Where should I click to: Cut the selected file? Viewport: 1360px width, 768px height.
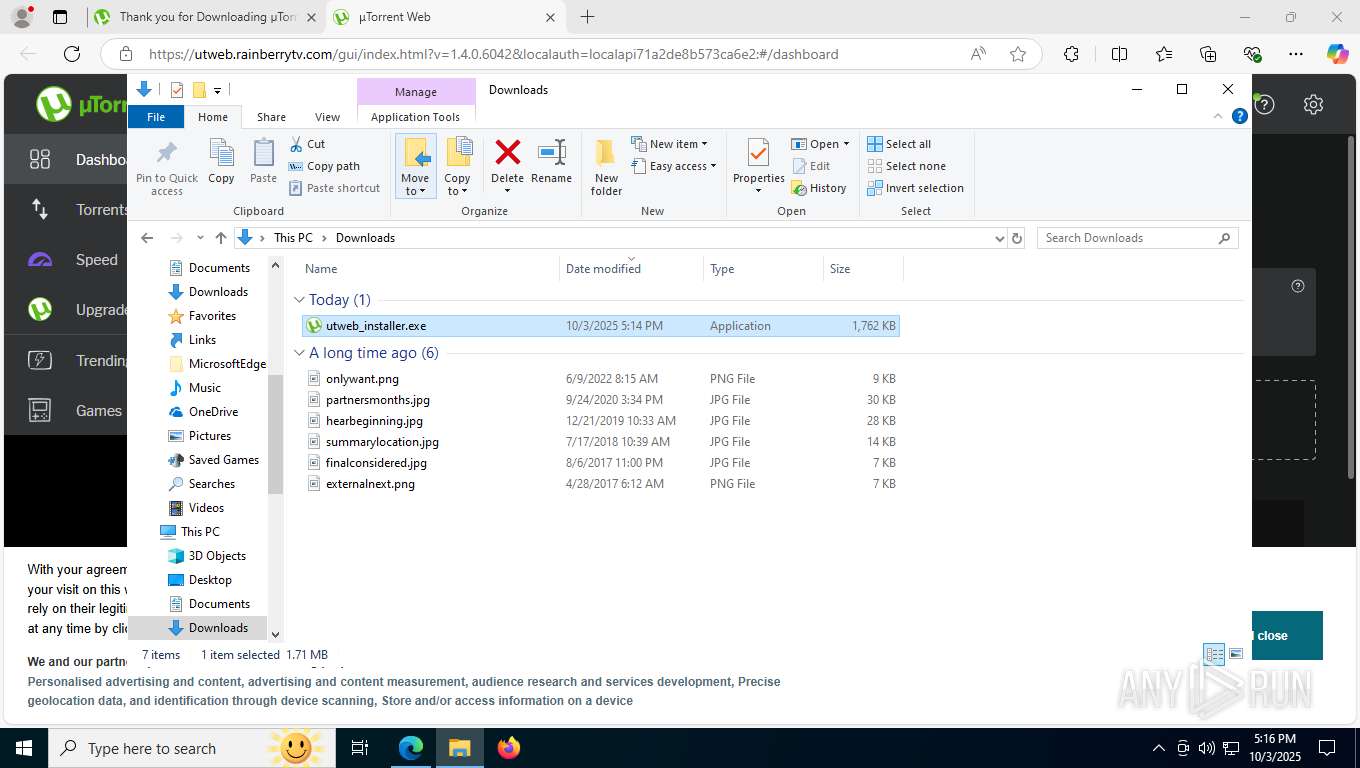(x=308, y=144)
